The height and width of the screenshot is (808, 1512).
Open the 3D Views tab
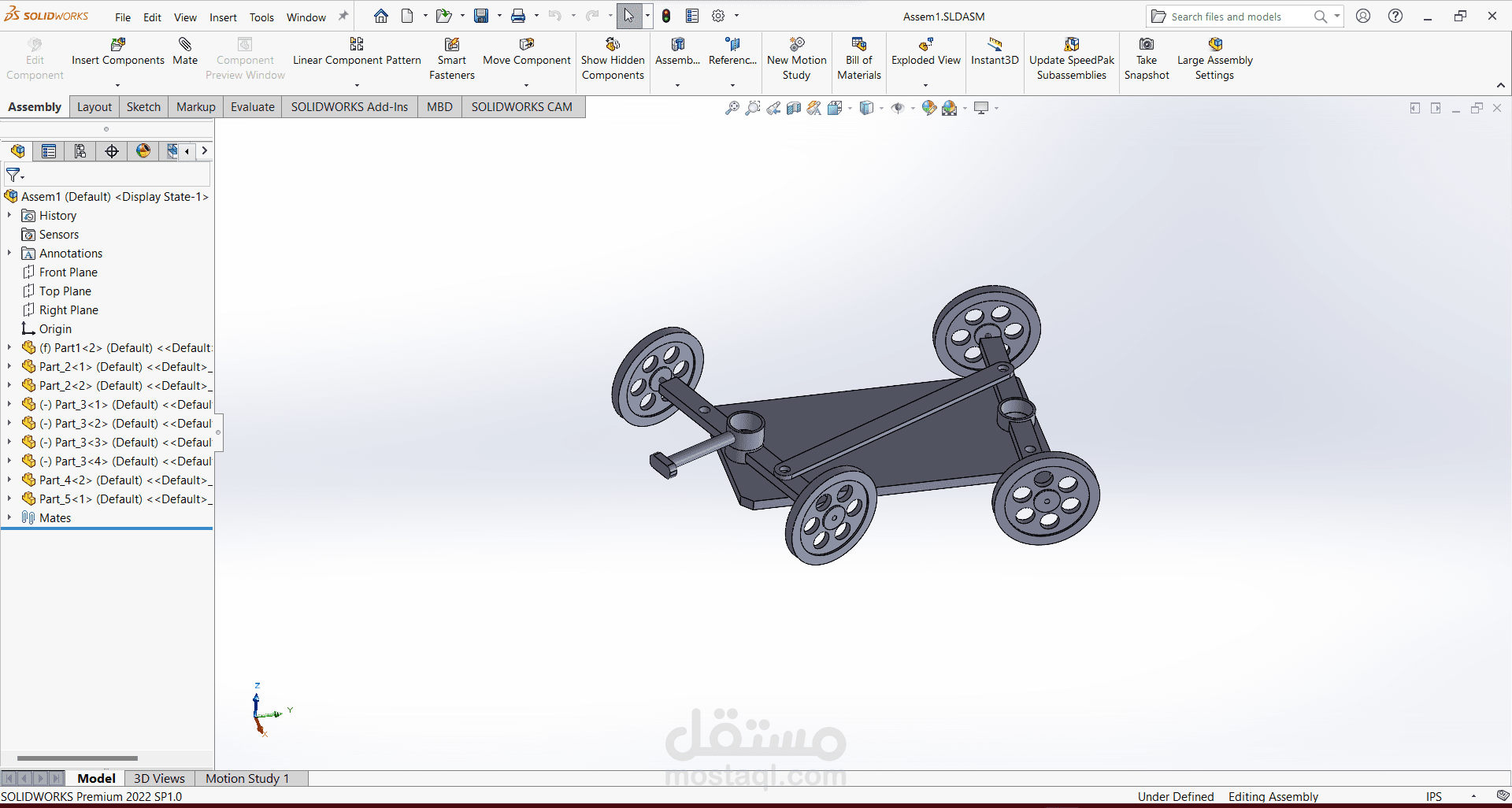[x=159, y=778]
